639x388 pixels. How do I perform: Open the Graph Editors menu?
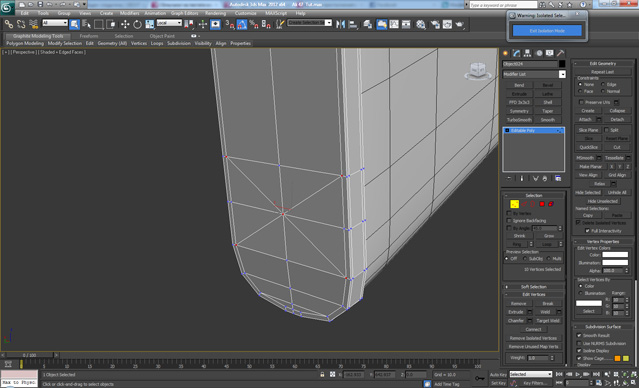click(184, 13)
